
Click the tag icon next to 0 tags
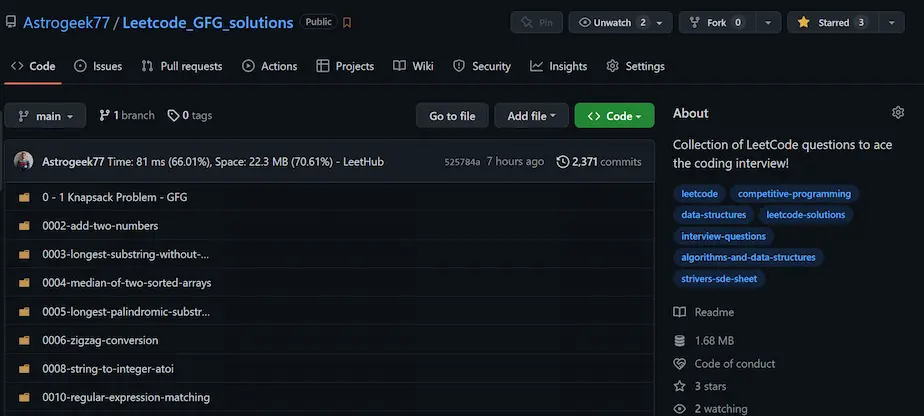click(173, 115)
